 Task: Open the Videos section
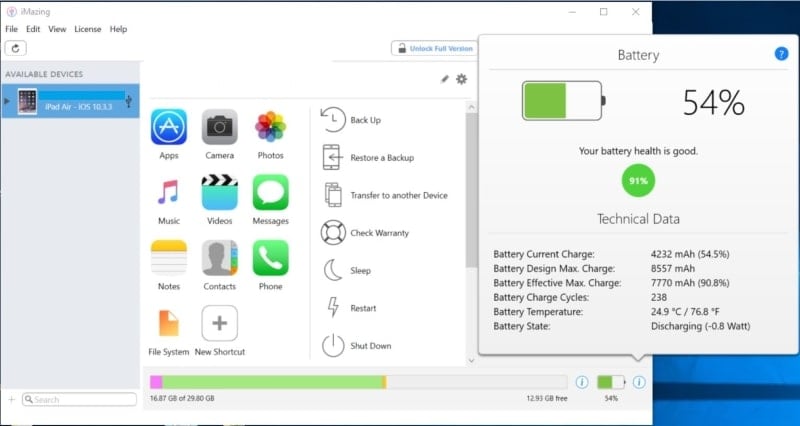pos(219,199)
